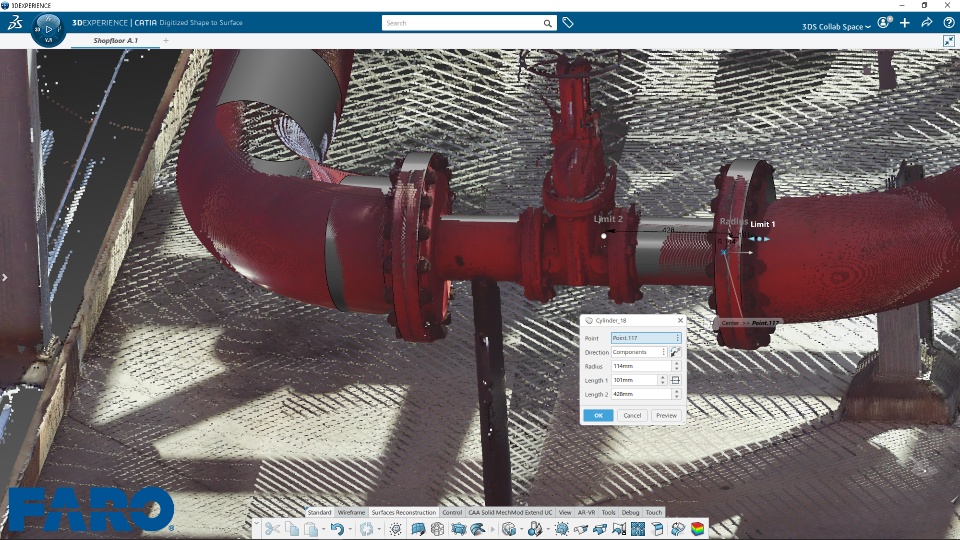Screen dimensions: 960x540
Task: Expand the shapes tool dropdown arrow
Action: pyautogui.click(x=547, y=529)
